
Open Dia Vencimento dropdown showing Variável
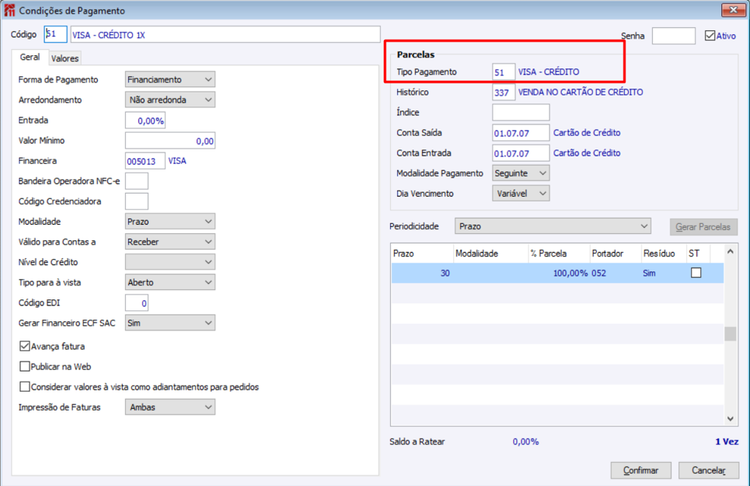(520, 193)
